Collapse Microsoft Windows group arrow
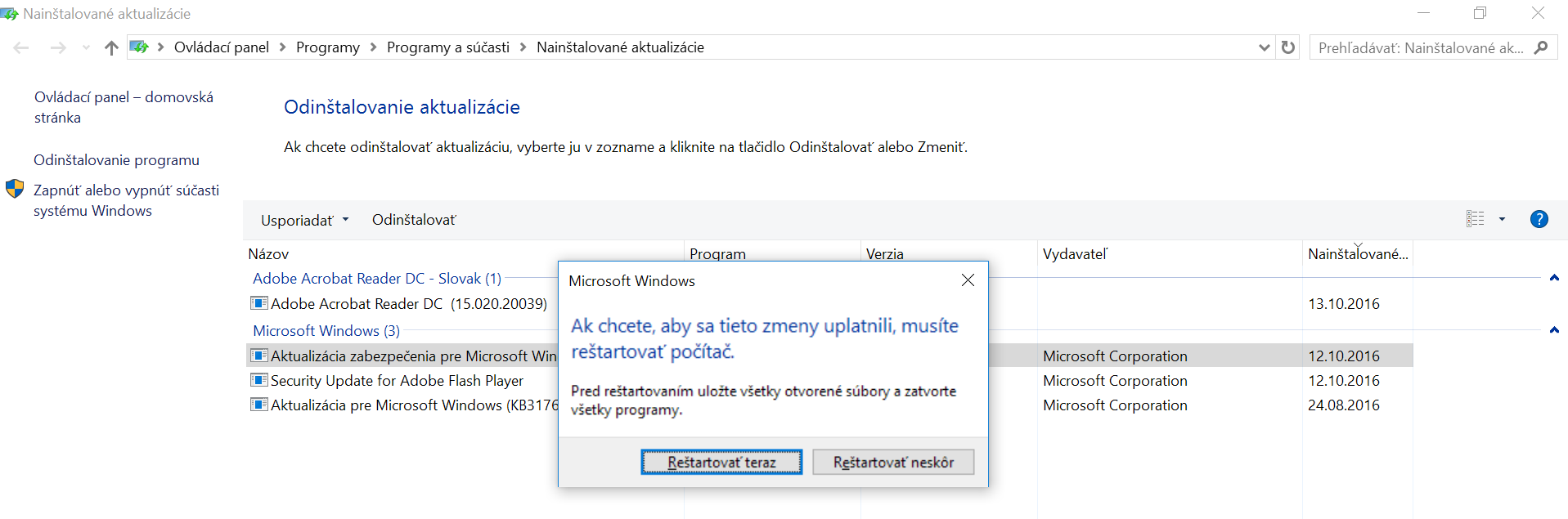 click(x=1554, y=330)
